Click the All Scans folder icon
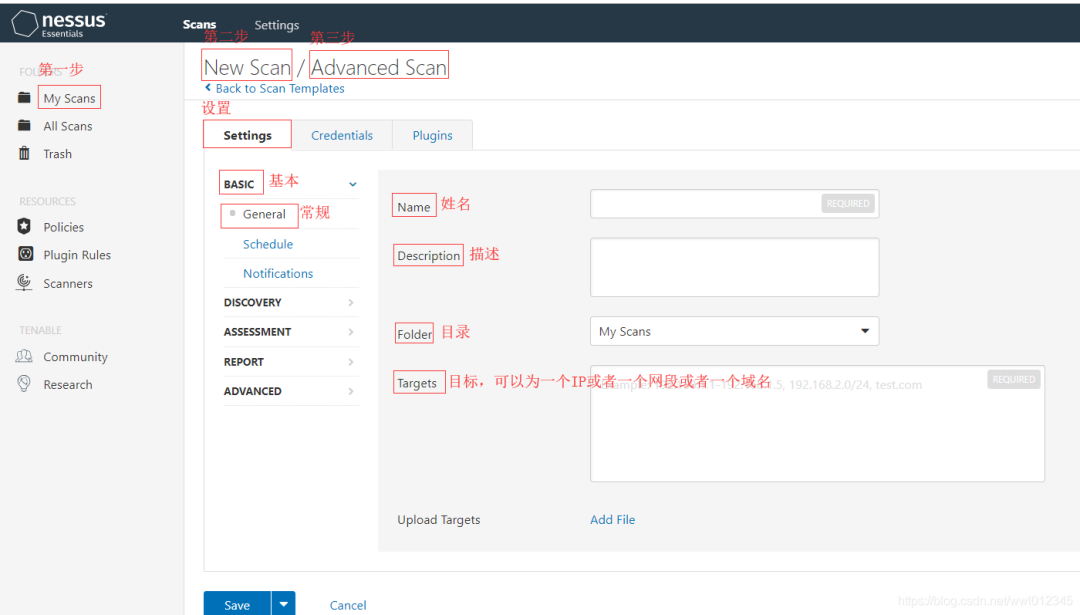The image size is (1080, 615). click(x=24, y=125)
